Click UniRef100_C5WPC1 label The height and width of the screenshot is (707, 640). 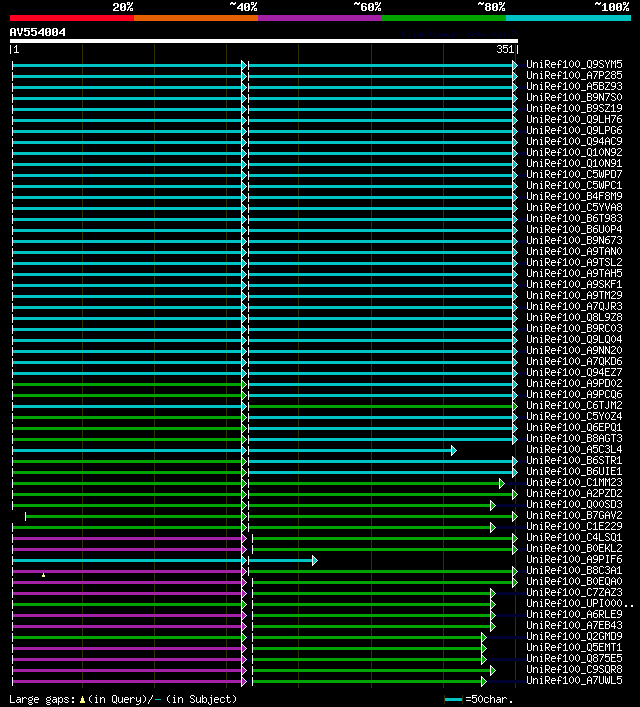tap(574, 185)
